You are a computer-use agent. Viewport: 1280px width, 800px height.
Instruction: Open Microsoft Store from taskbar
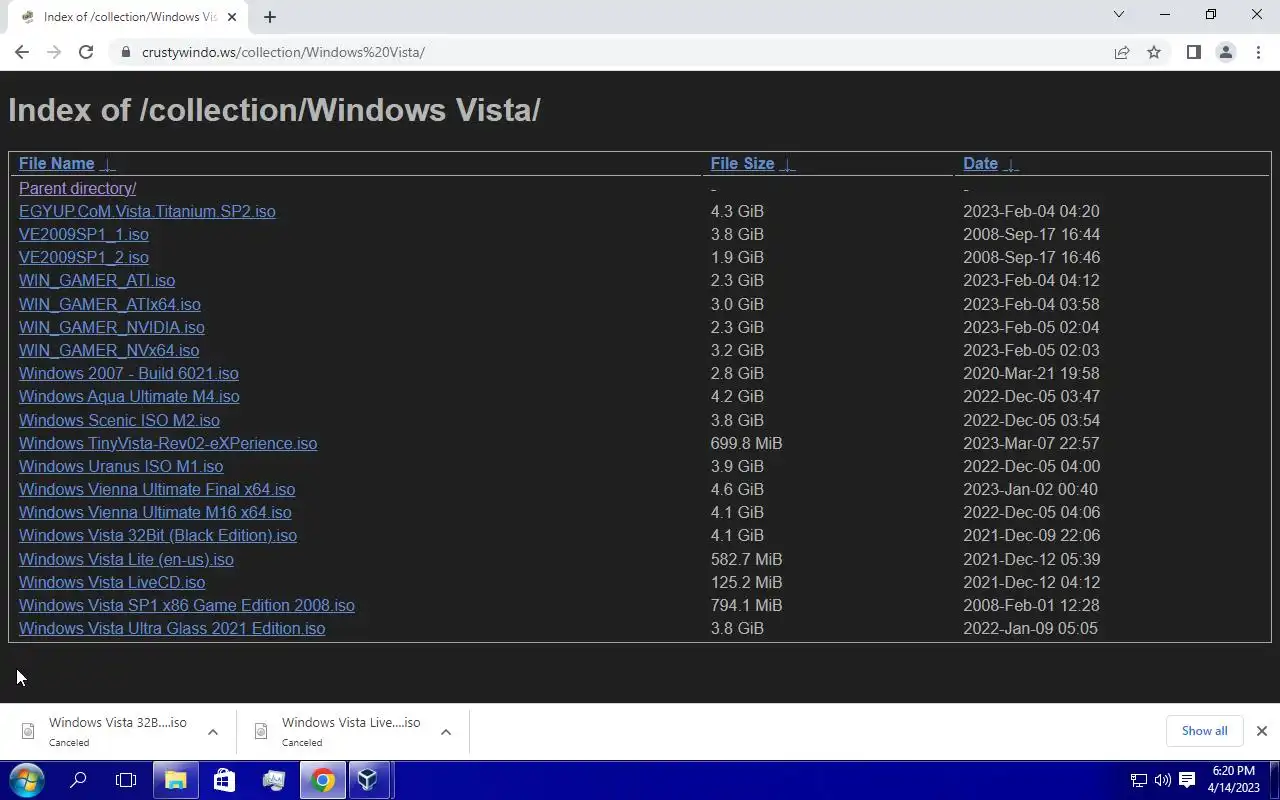tap(224, 780)
